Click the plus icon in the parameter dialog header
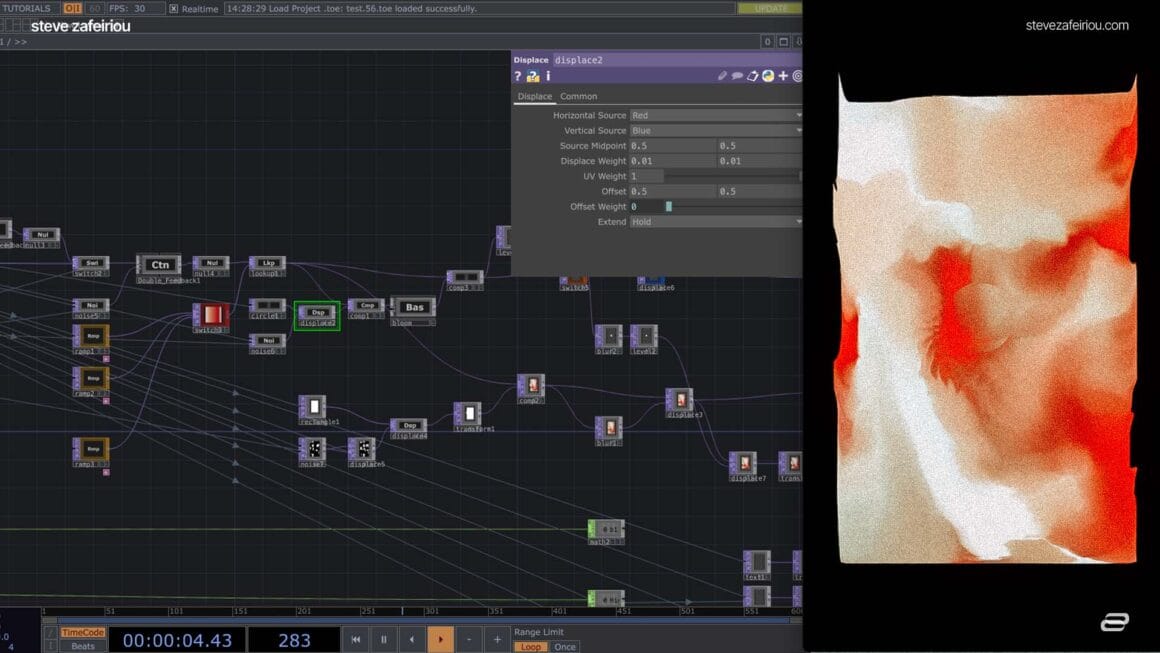The width and height of the screenshot is (1160, 653). click(783, 76)
